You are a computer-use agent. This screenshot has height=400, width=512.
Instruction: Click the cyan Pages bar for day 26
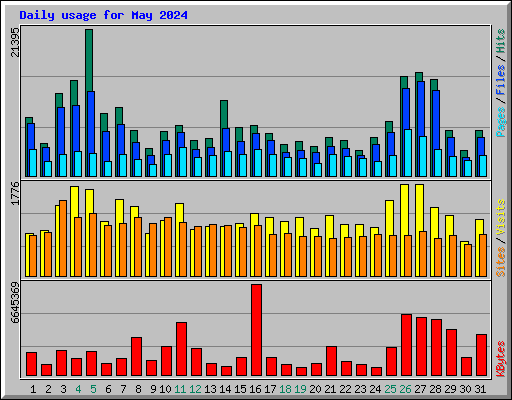[408, 153]
